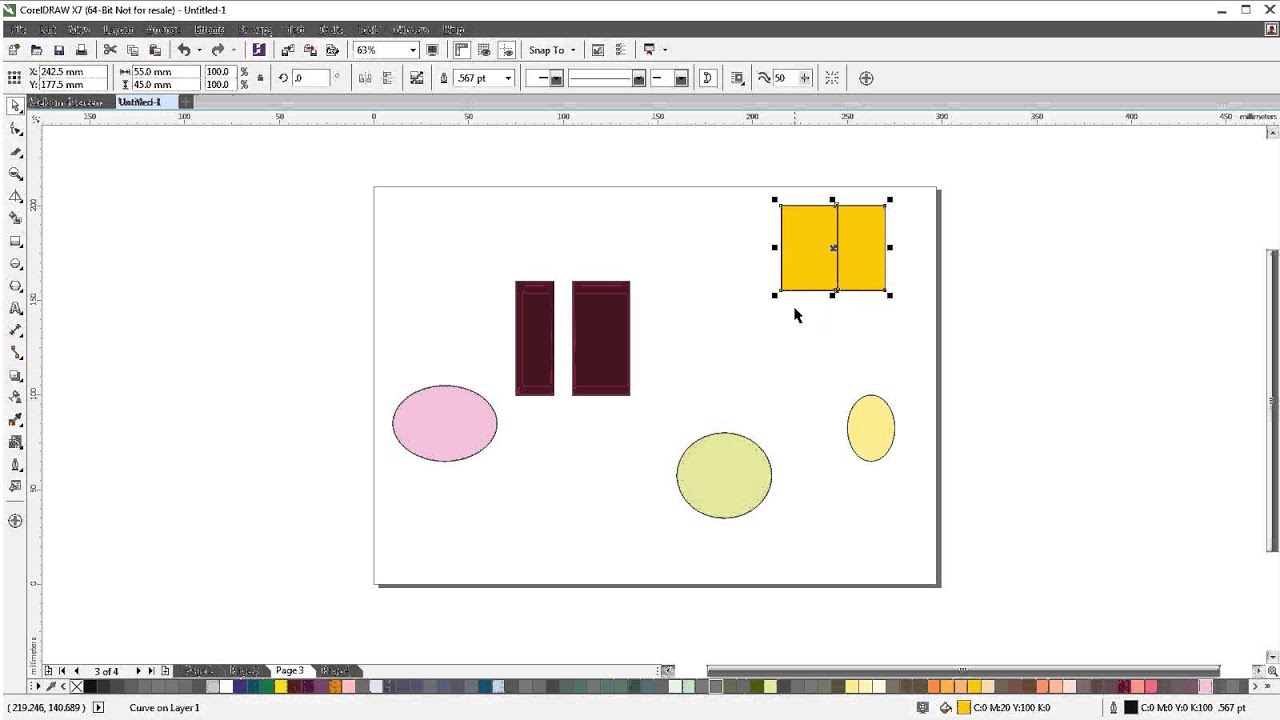
Task: Click the Export icon
Action: pos(310,50)
